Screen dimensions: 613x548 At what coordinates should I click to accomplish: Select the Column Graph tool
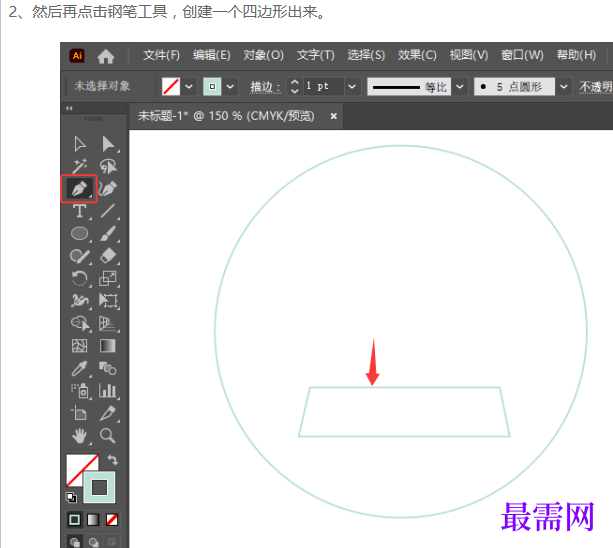[x=108, y=391]
